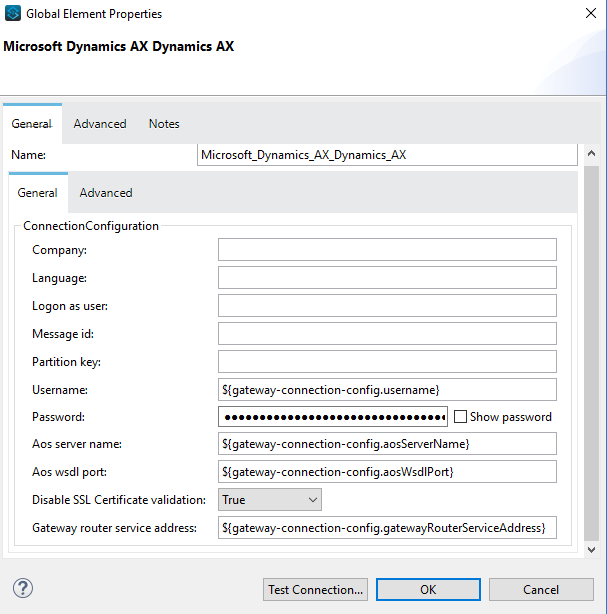Enable the Show password checkbox
This screenshot has width=607, height=614.
click(x=461, y=417)
